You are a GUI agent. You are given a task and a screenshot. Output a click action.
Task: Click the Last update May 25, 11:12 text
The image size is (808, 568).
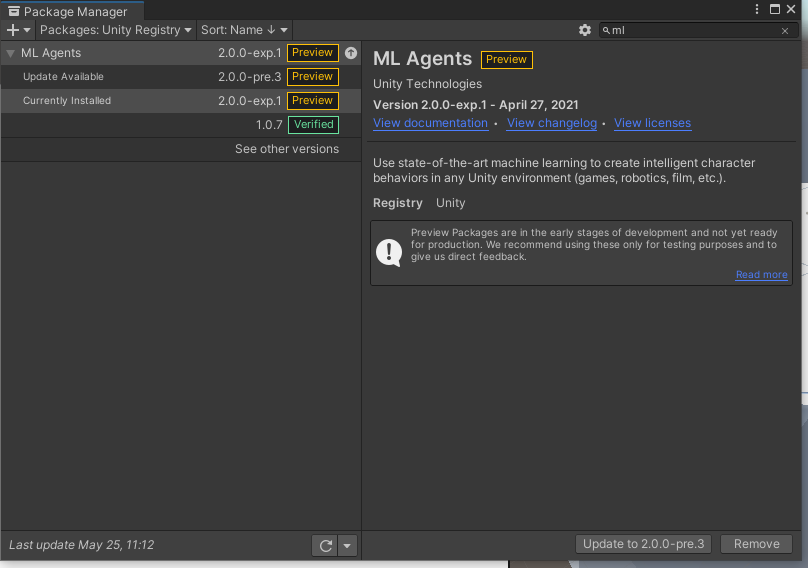[81, 545]
